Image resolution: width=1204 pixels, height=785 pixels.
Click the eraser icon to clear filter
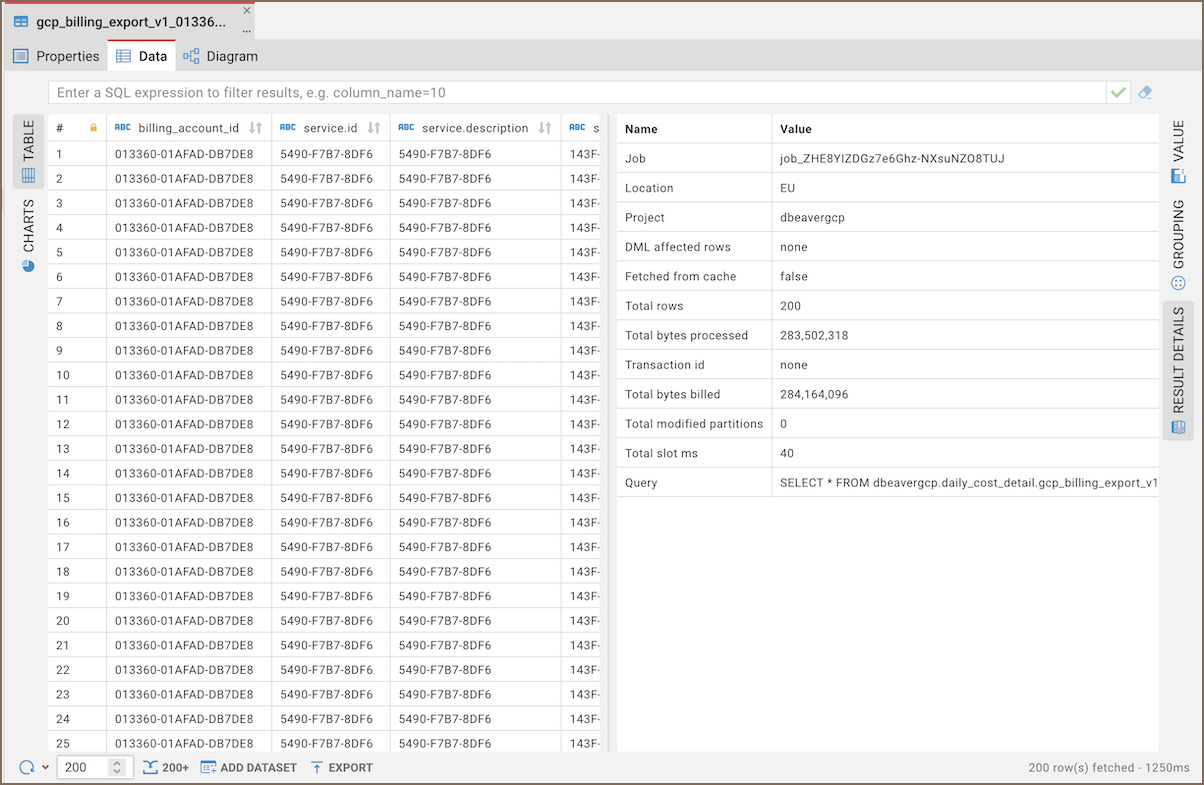click(1146, 93)
